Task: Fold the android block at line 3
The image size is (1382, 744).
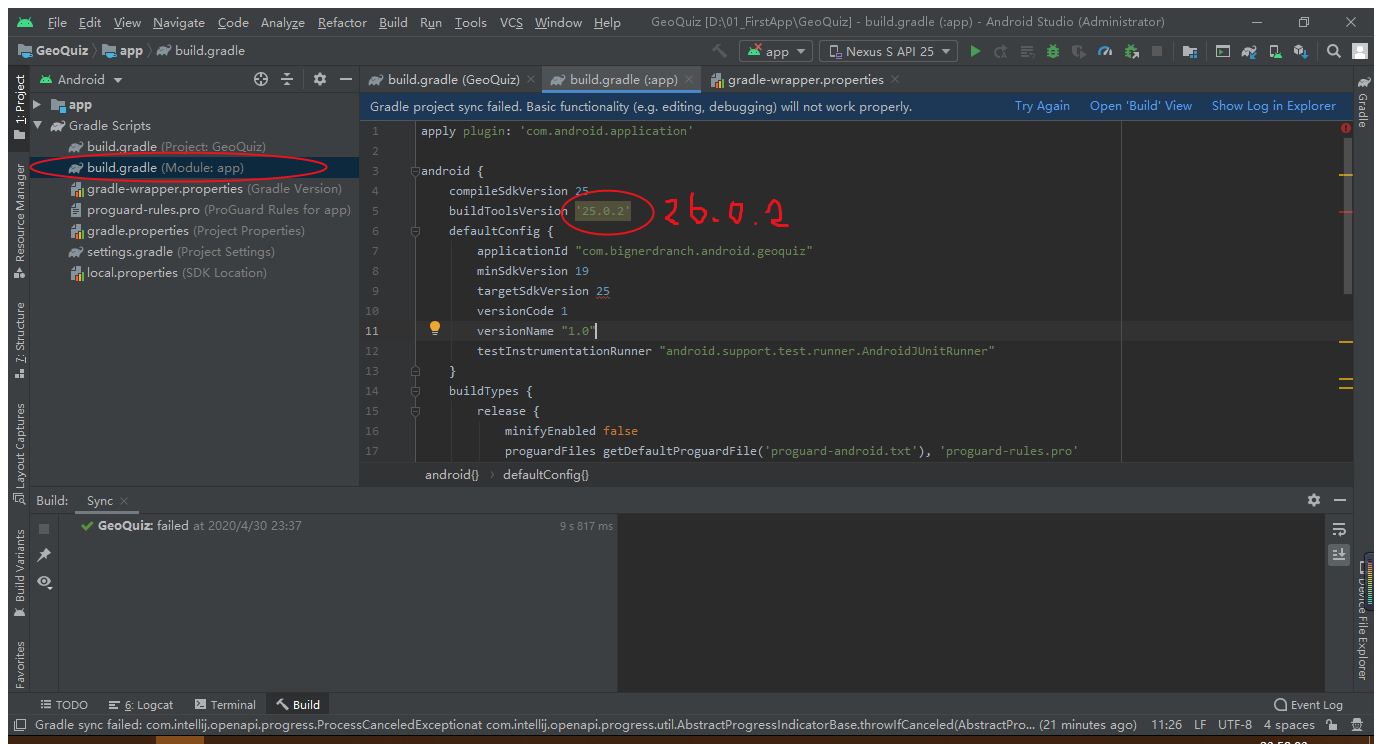Action: pos(414,171)
